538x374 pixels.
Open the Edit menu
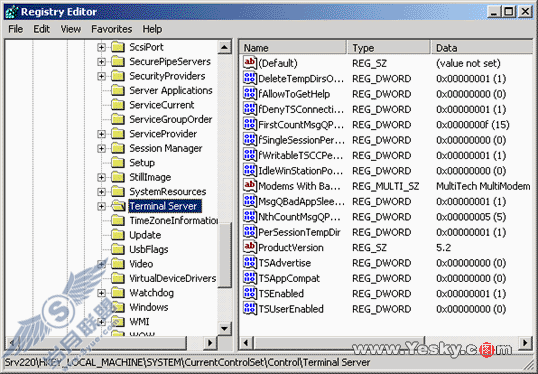coord(41,29)
